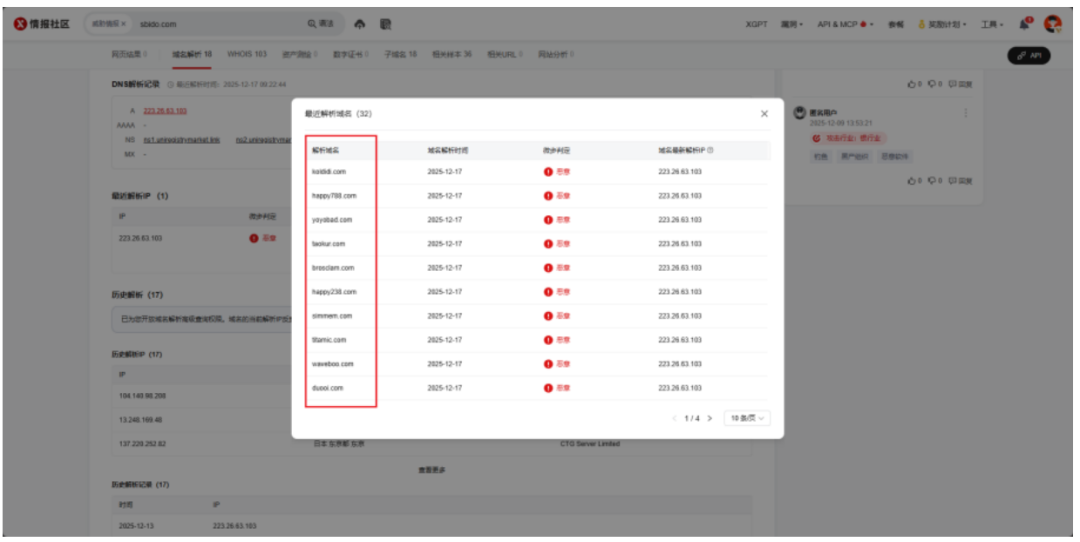Click the koldidi.com domain link
This screenshot has height=542, width=1080.
[329, 172]
